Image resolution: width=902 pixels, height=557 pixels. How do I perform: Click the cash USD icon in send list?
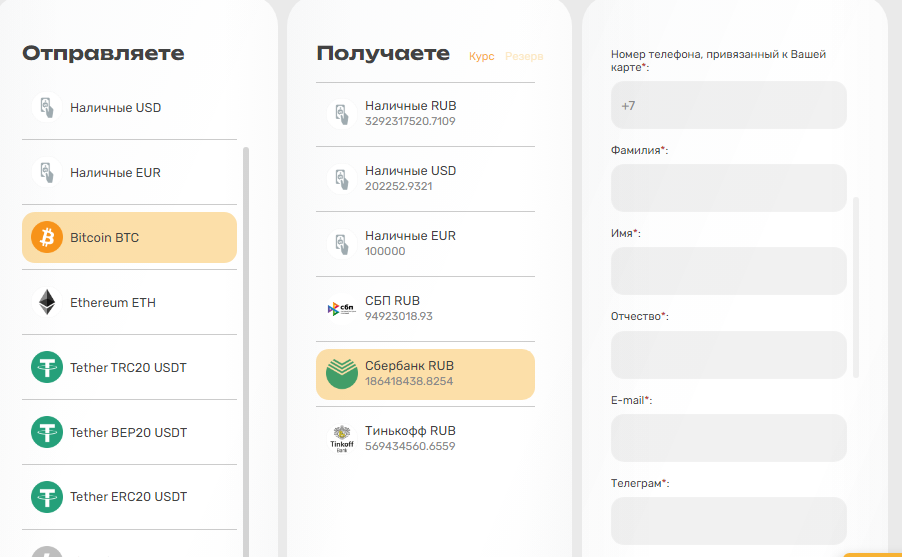tap(46, 107)
